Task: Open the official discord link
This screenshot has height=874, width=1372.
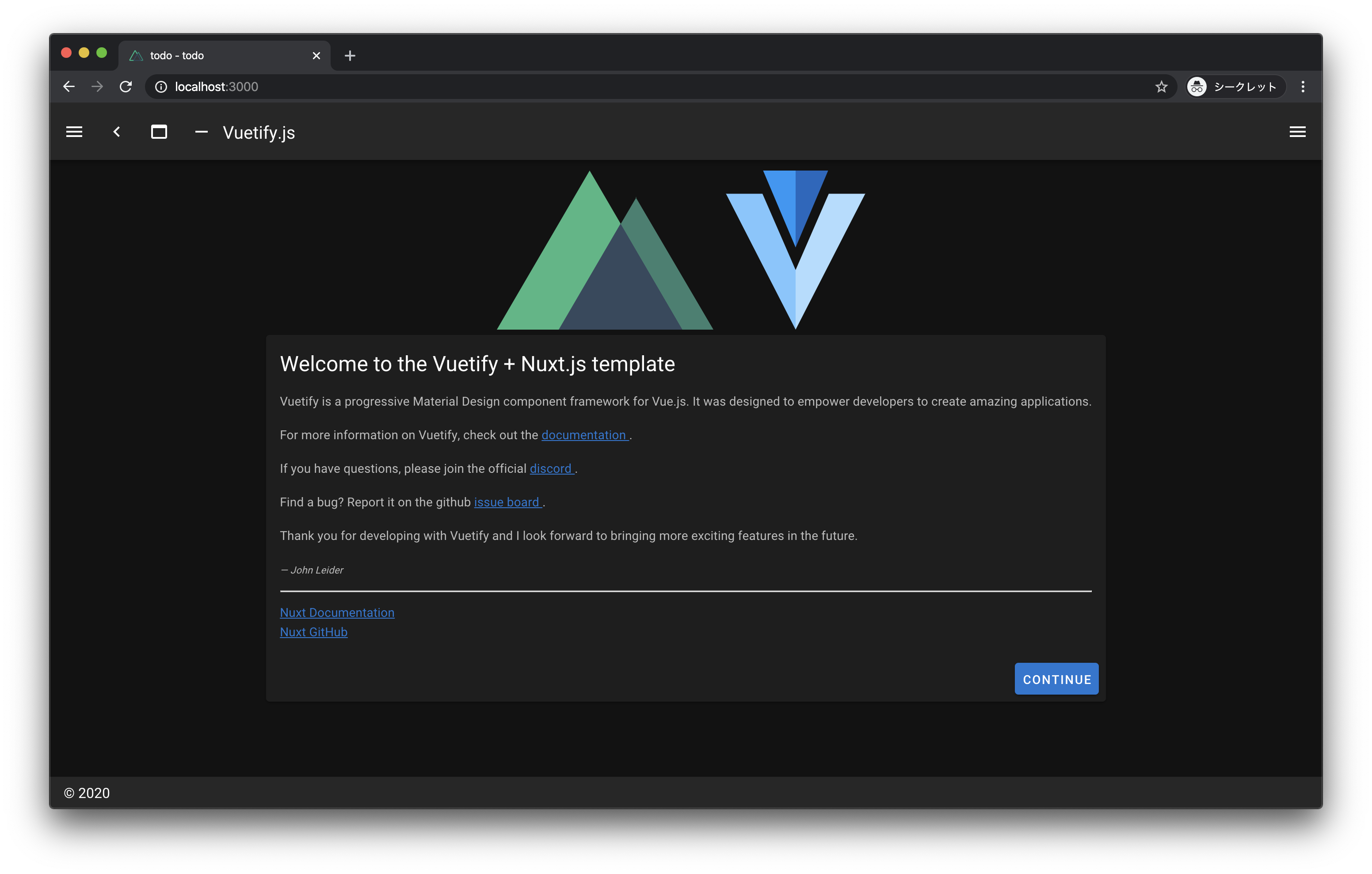Action: pyautogui.click(x=552, y=468)
